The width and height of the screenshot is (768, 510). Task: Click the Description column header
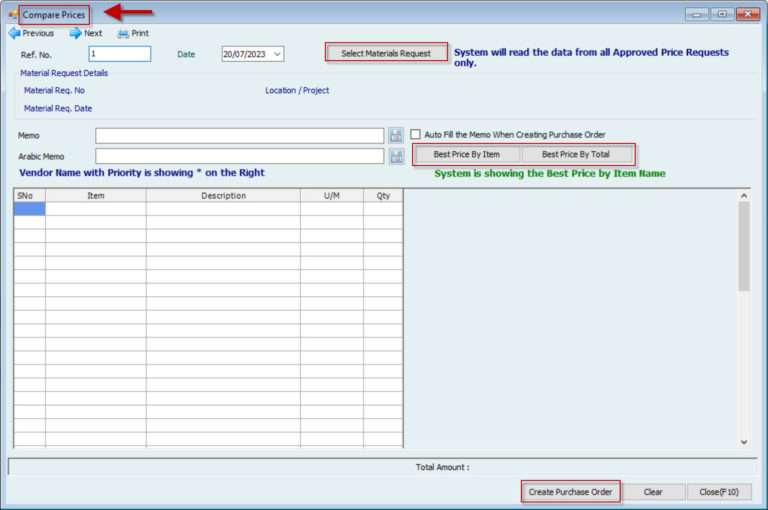223,196
